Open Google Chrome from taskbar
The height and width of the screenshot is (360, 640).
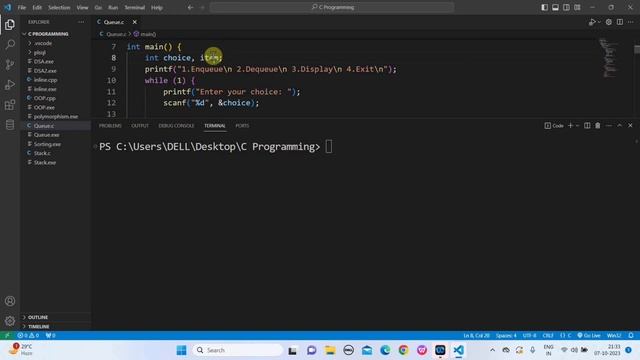tap(403, 350)
